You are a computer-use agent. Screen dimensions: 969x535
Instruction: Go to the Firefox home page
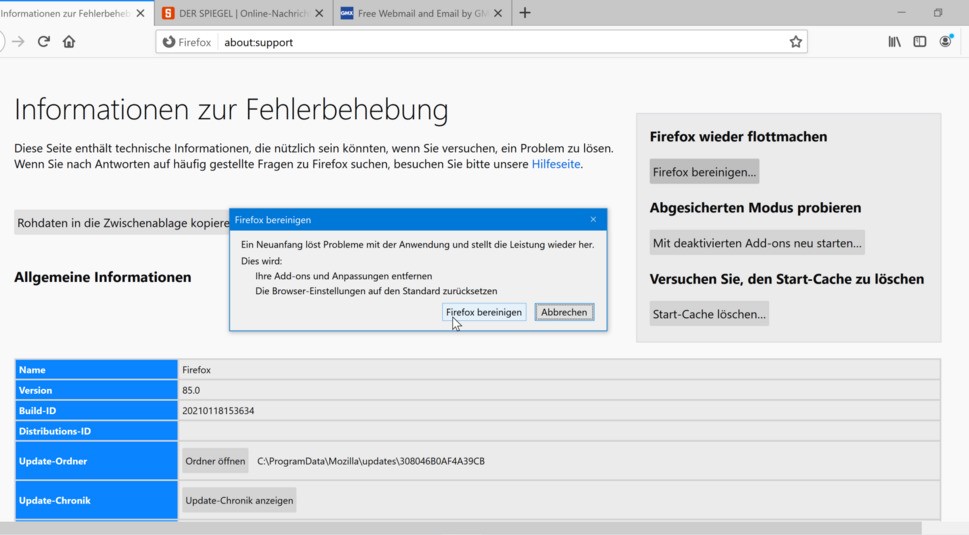click(x=69, y=42)
